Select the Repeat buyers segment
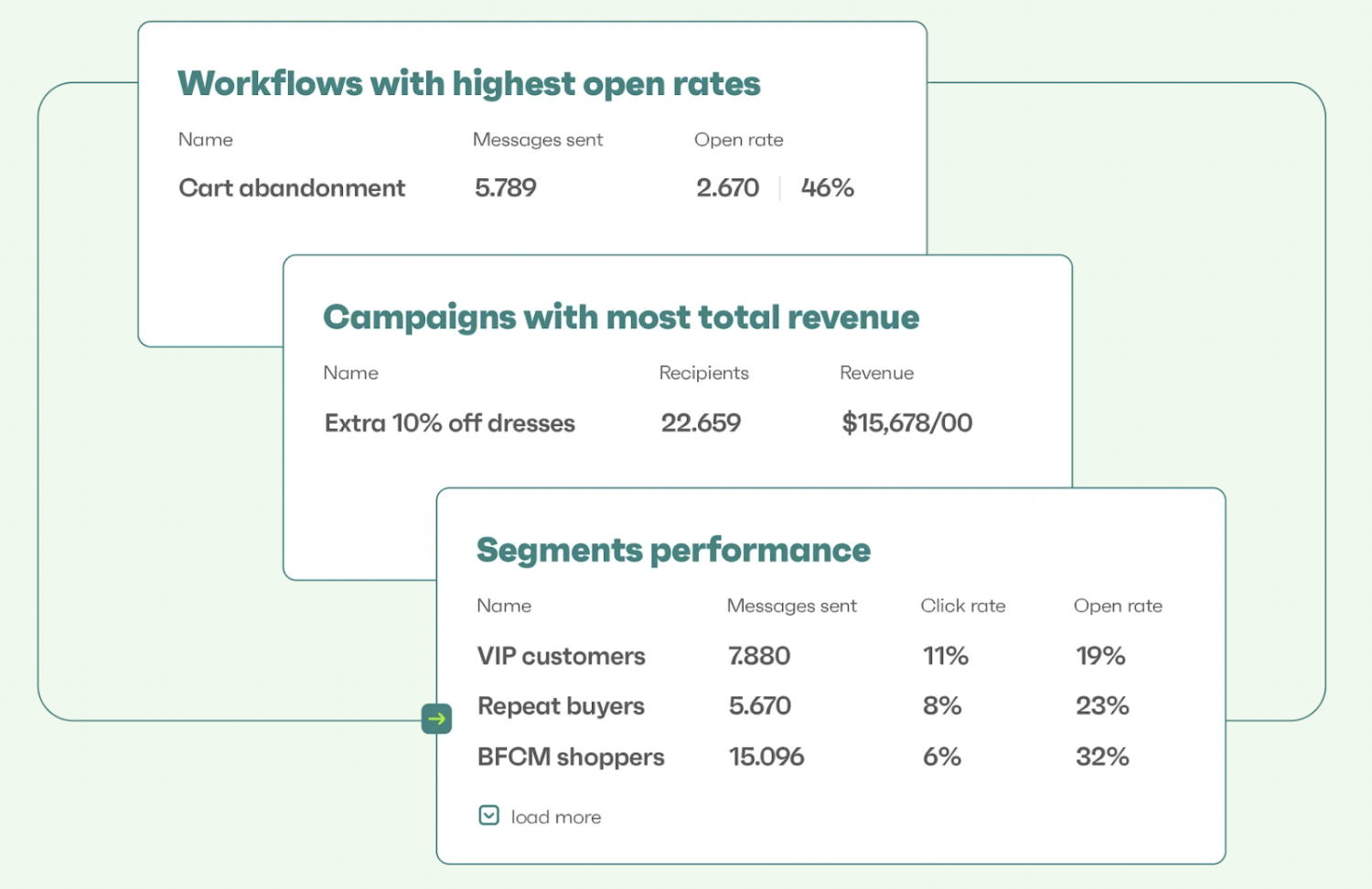The height and width of the screenshot is (889, 1372). coord(561,706)
